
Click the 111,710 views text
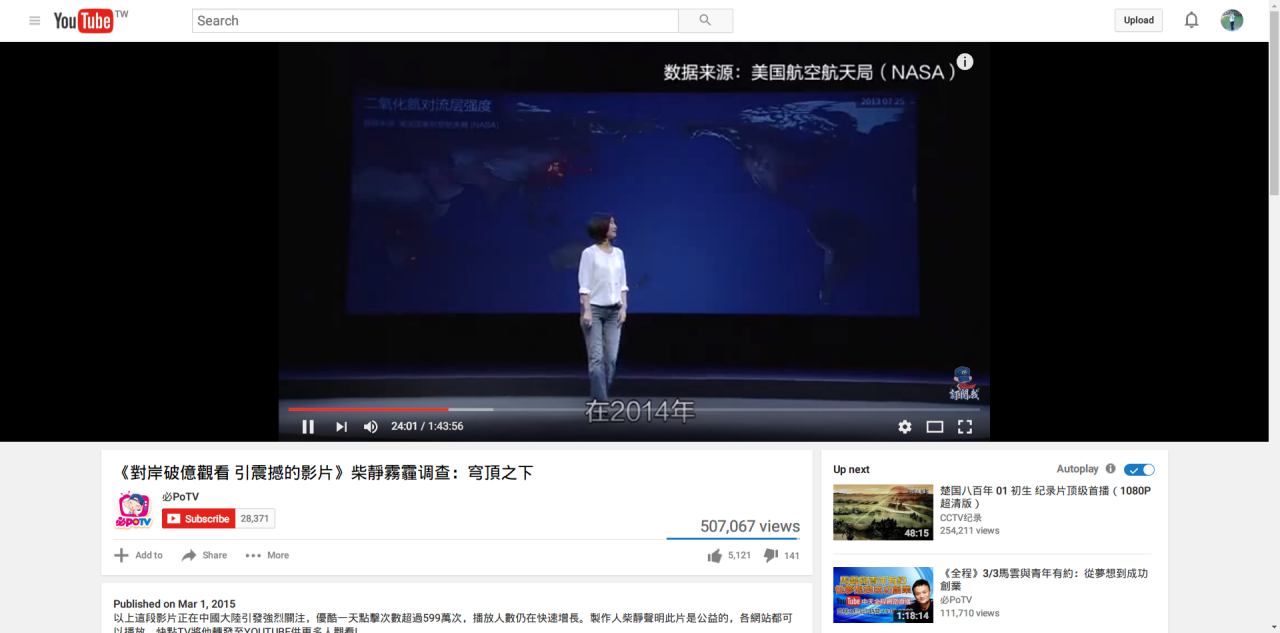click(x=969, y=613)
